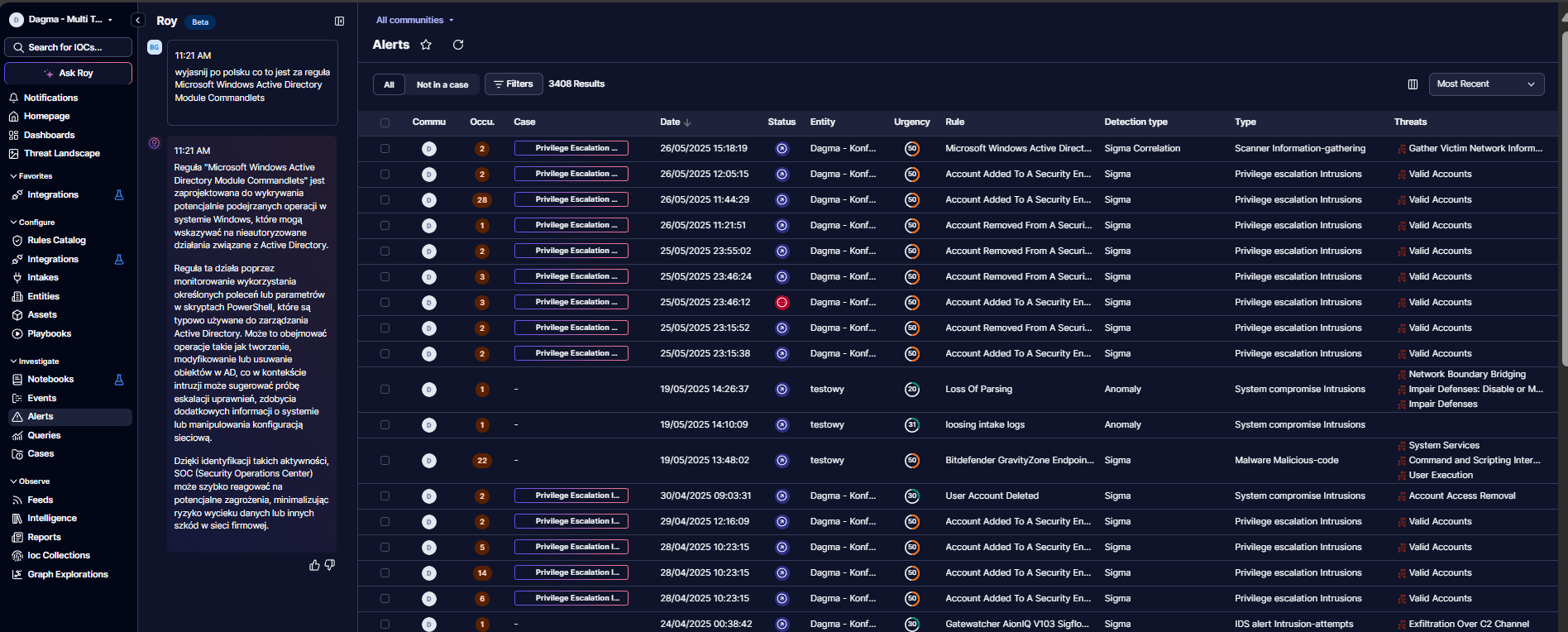Click the red status icon in alert row

click(782, 303)
